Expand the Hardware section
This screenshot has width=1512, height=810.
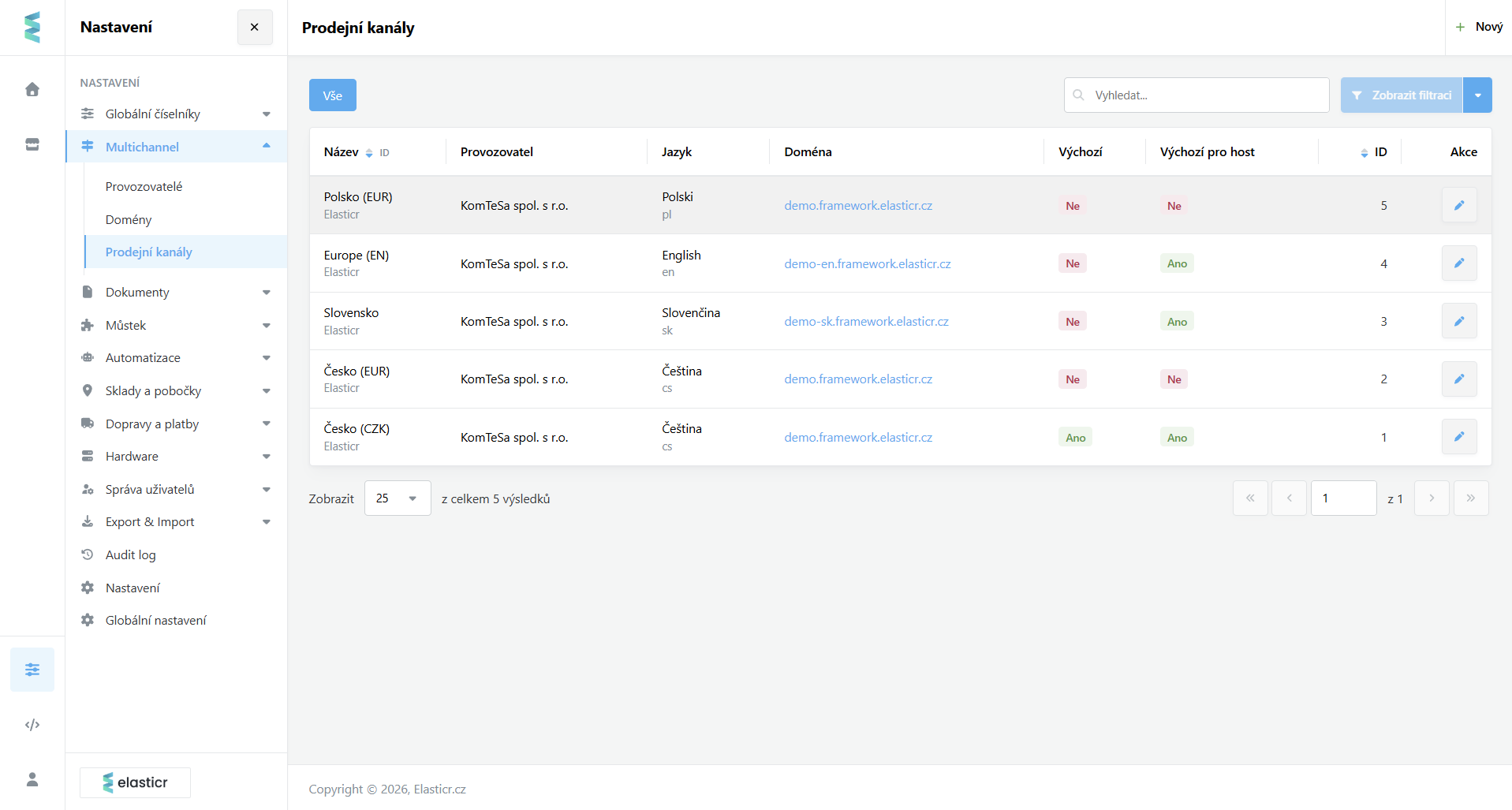[177, 457]
